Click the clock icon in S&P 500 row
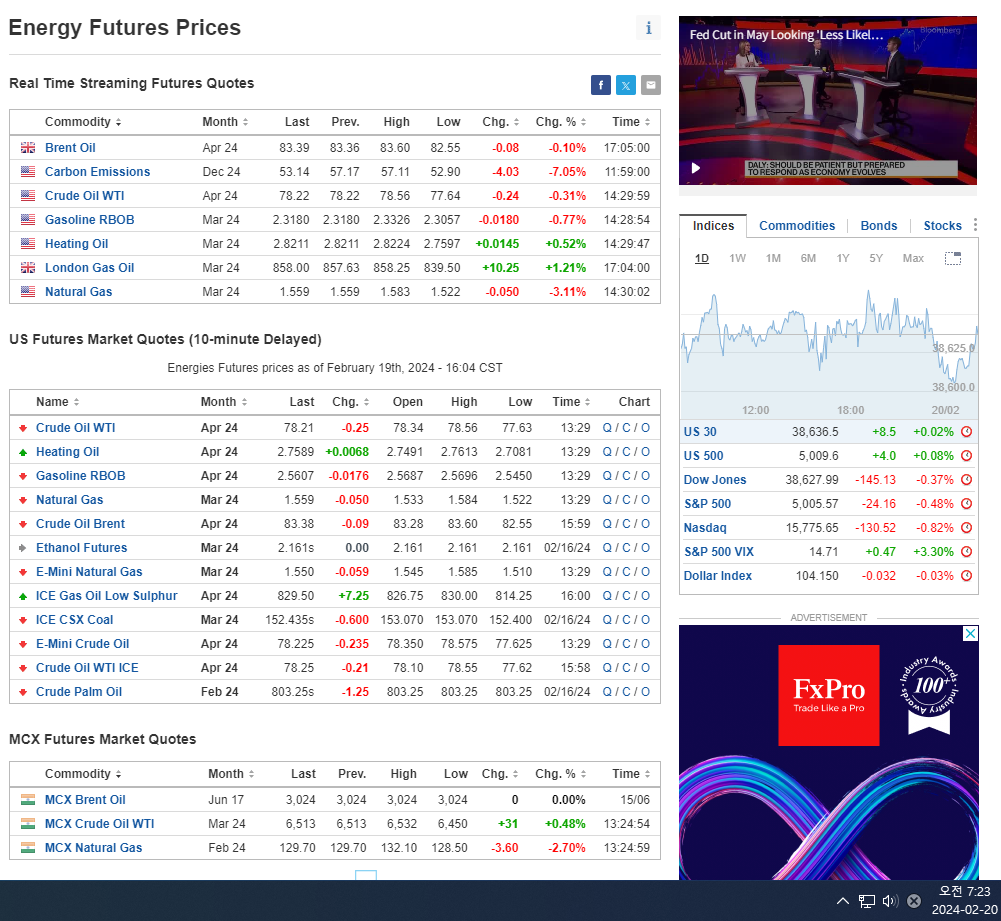Screen dimensions: 1001x921 (x=967, y=504)
